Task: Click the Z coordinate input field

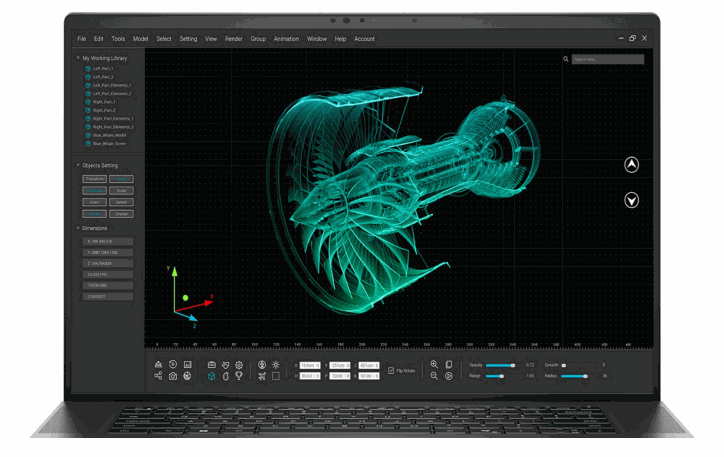Action: tap(369, 365)
